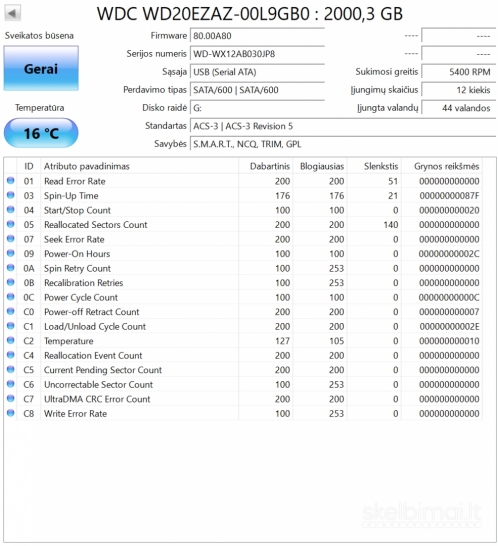Click the status dot for Reallocation Event Count
Viewport: 498px width, 546px height.
pyautogui.click(x=10, y=355)
